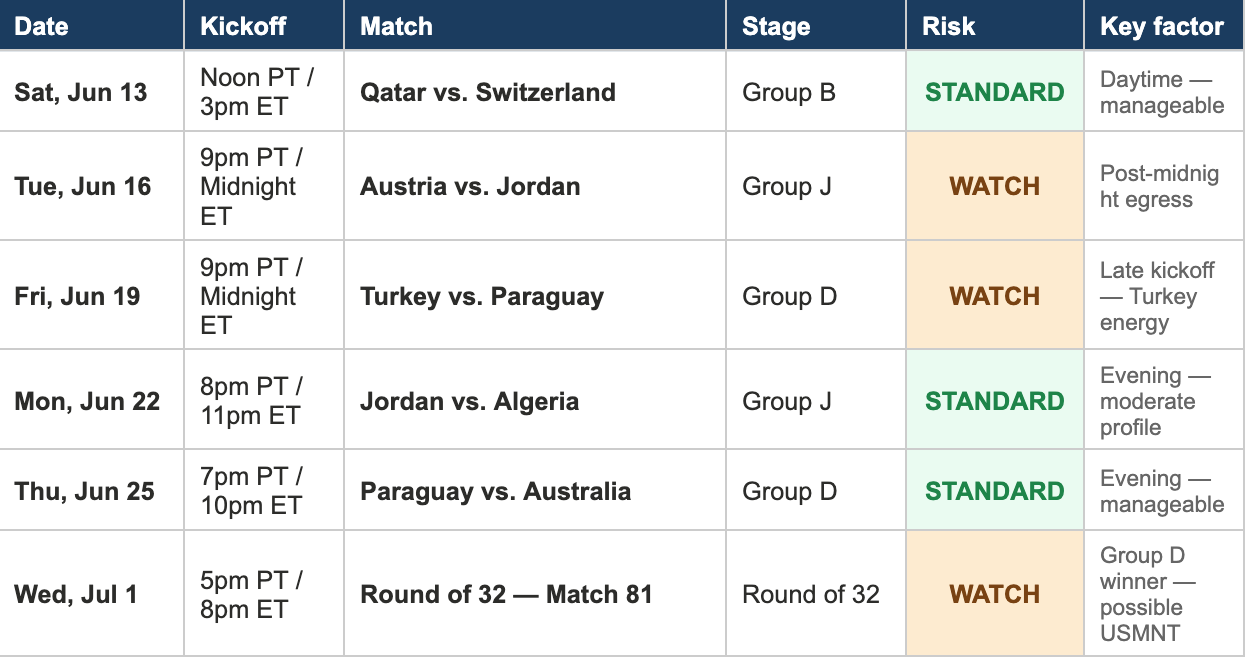1246x658 pixels.
Task: Click STANDARD risk badge for Jun 13
Action: (x=995, y=91)
